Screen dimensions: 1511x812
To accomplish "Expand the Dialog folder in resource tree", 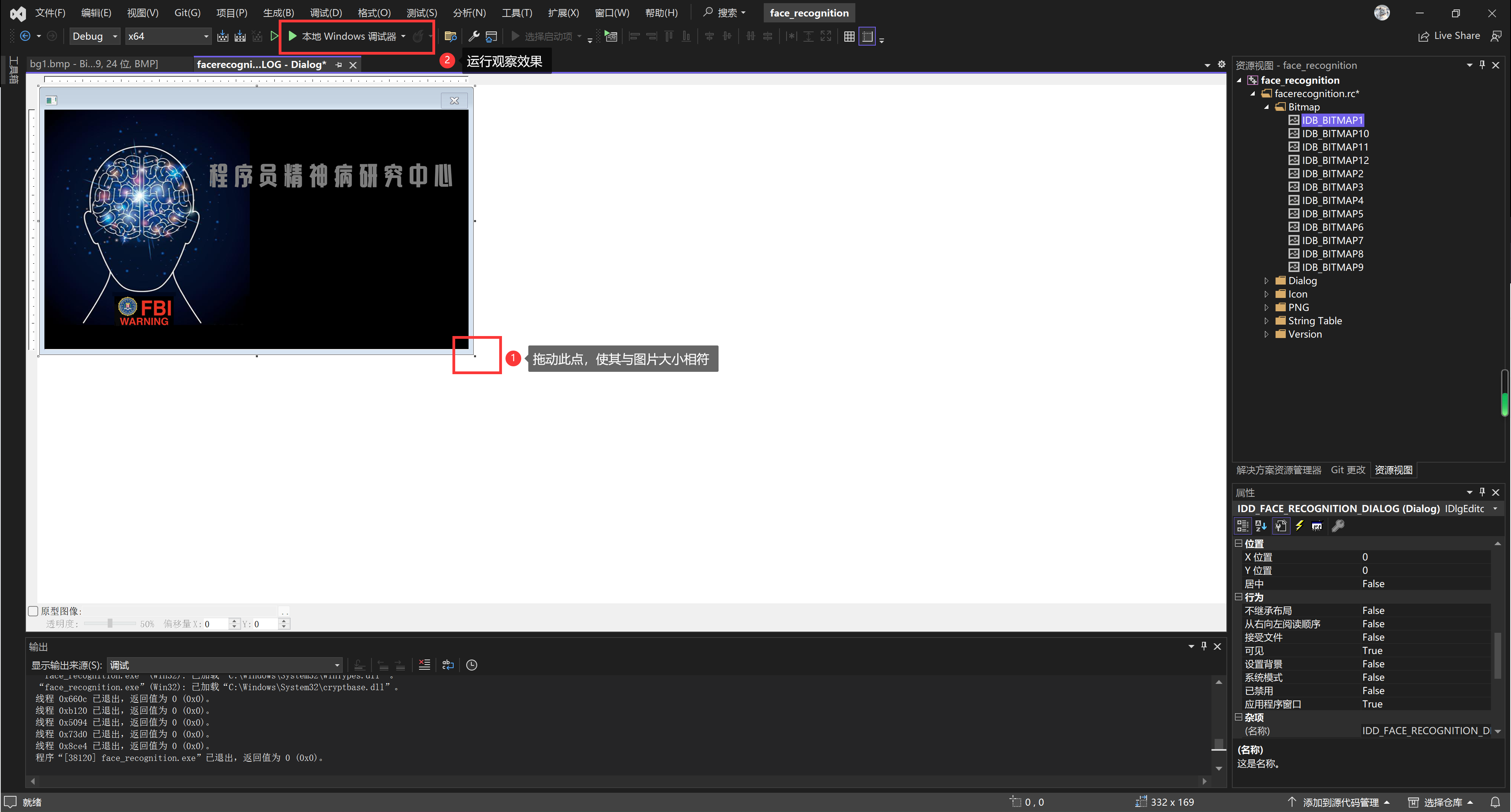I will [x=1267, y=281].
